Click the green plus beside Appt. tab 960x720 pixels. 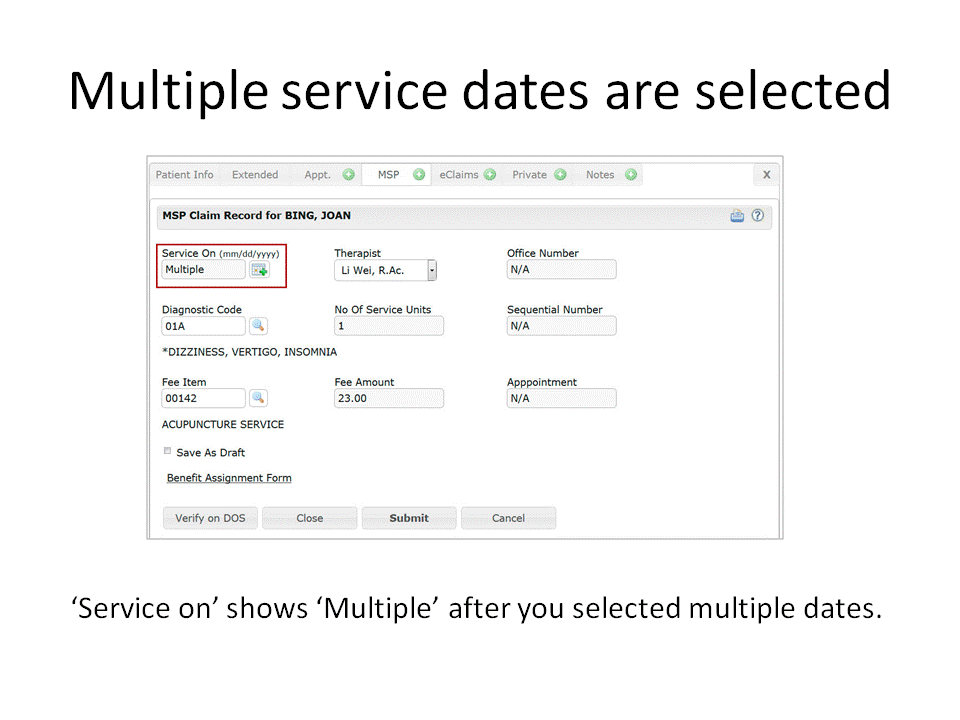point(348,175)
